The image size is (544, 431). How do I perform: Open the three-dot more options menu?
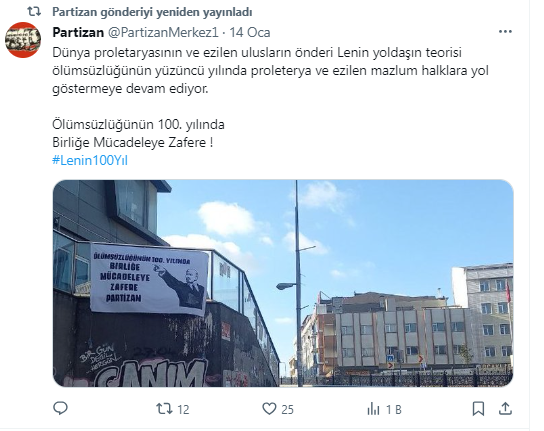tap(505, 32)
